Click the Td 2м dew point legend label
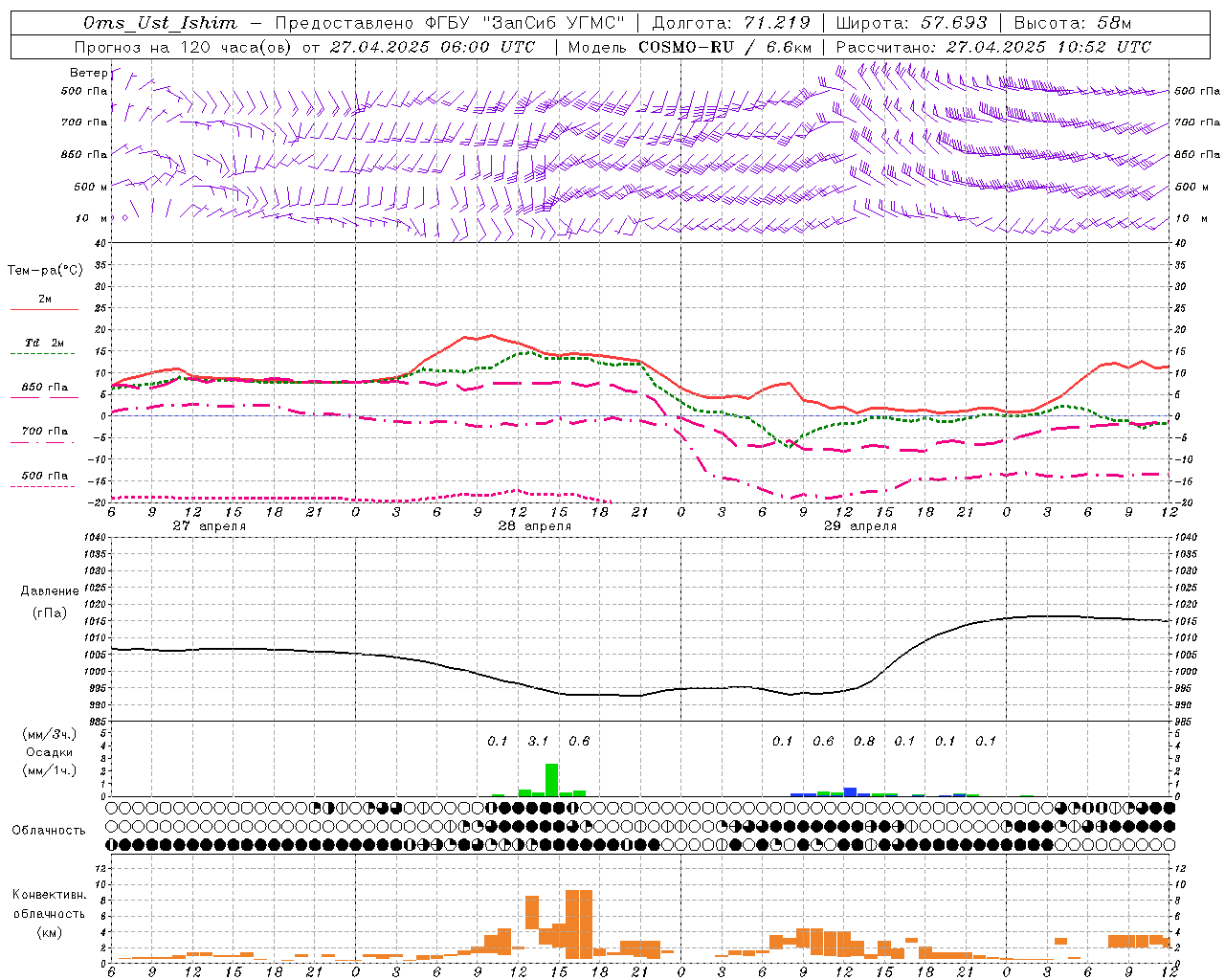Screen dimensions: 1225x980 tap(44, 343)
